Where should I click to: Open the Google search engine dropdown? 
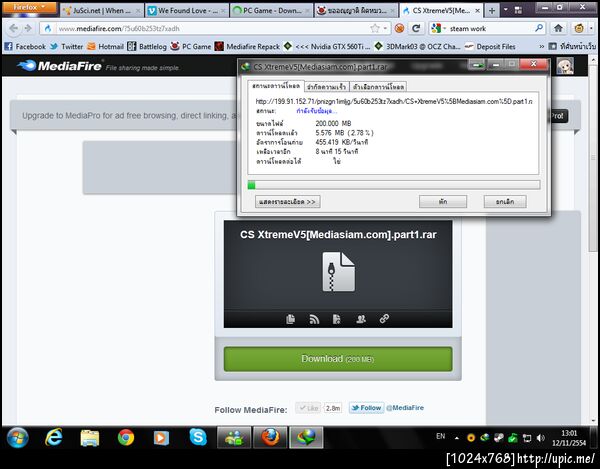pyautogui.click(x=438, y=28)
